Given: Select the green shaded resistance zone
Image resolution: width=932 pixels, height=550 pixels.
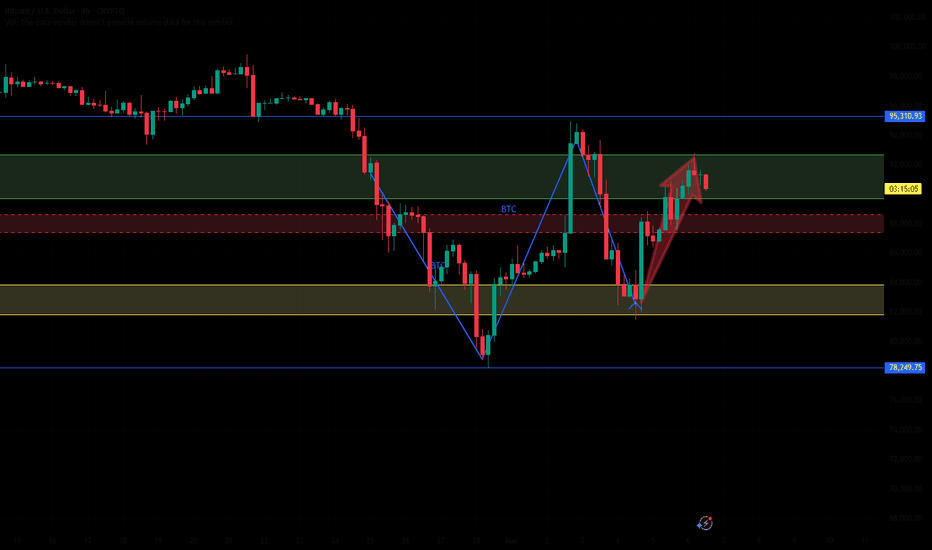Looking at the screenshot, I should pos(442,177).
